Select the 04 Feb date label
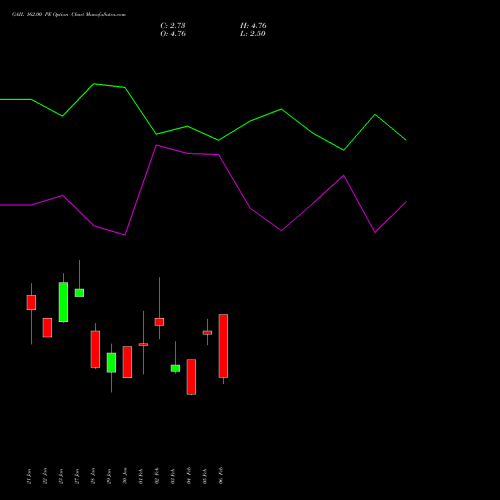 [x=189, y=476]
